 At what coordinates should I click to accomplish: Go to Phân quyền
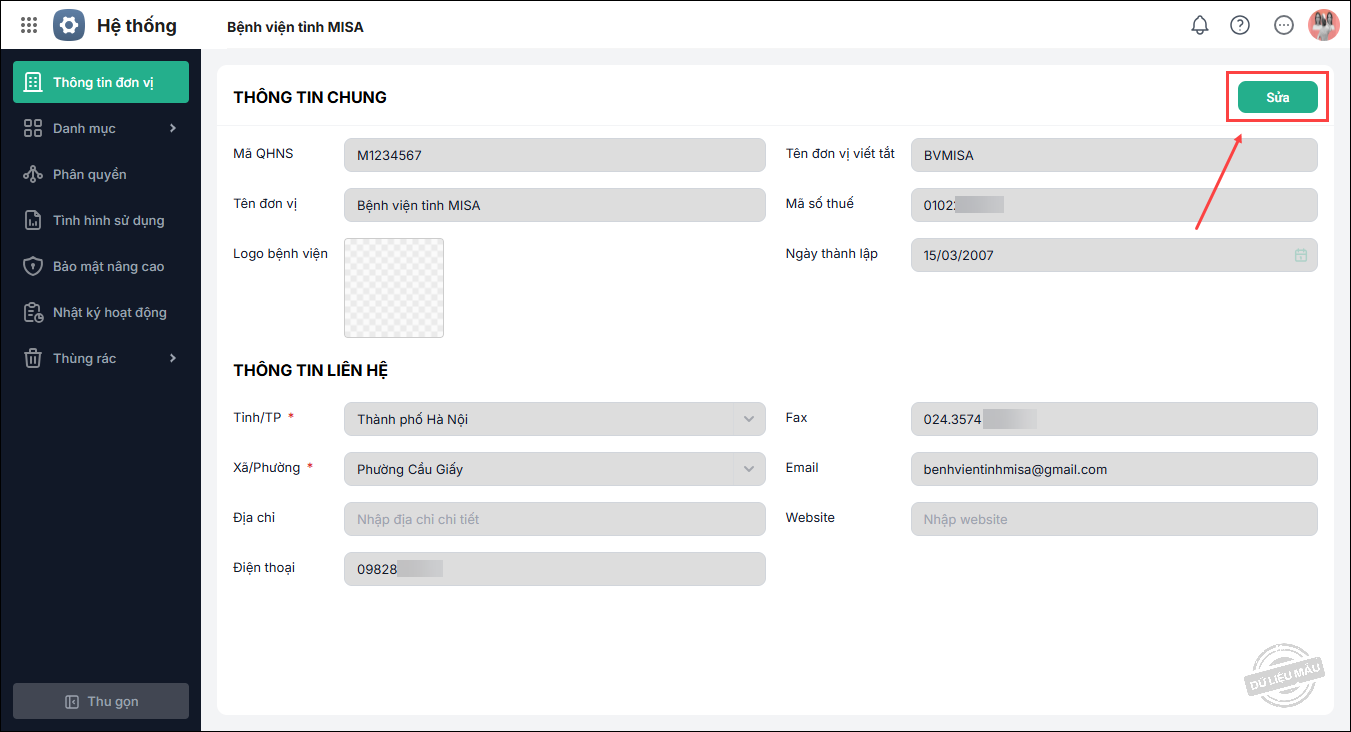tap(101, 174)
